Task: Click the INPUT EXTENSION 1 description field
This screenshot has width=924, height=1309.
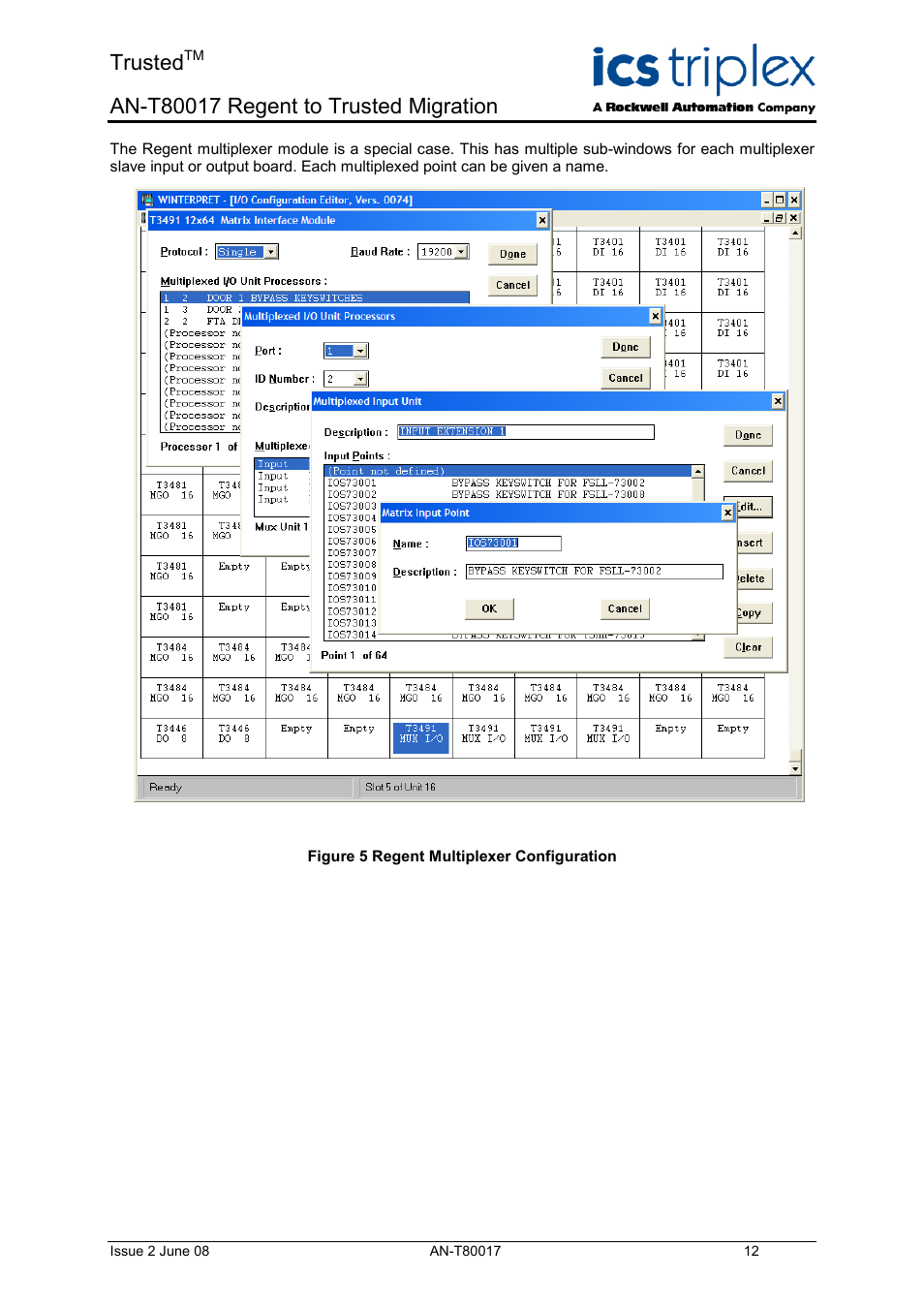Action: click(526, 431)
